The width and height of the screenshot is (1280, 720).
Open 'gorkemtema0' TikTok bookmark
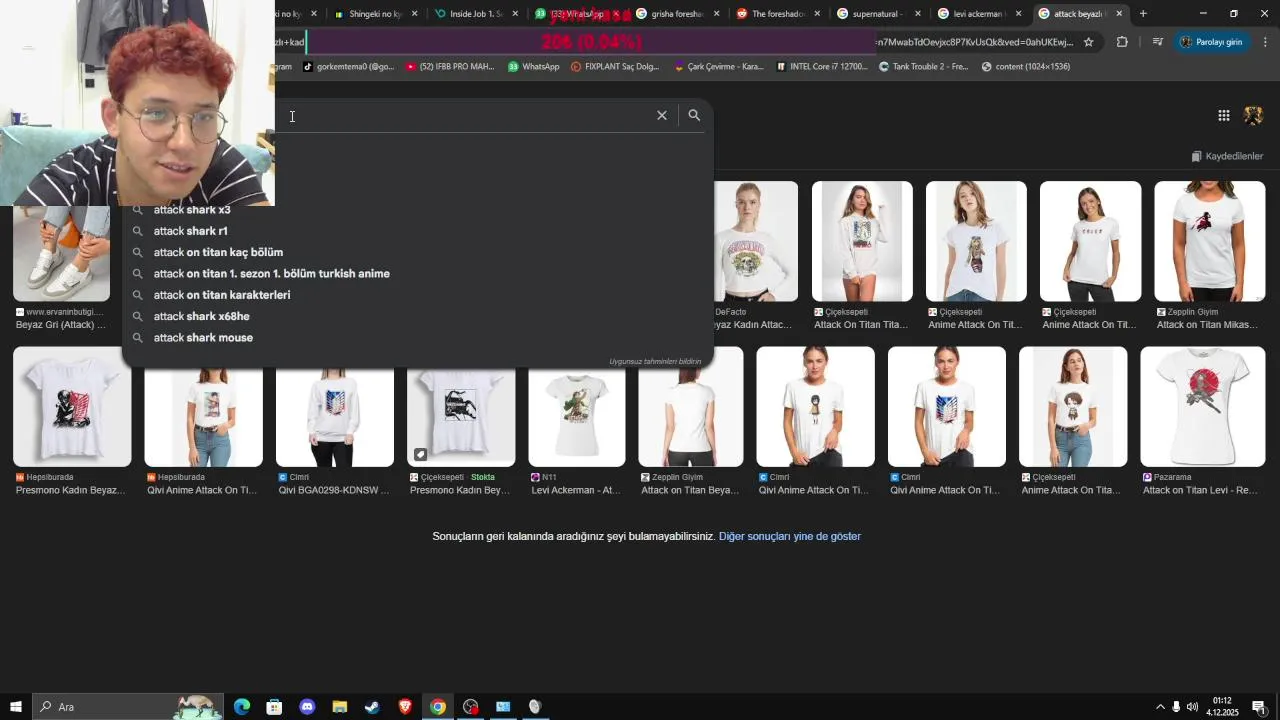tap(349, 67)
